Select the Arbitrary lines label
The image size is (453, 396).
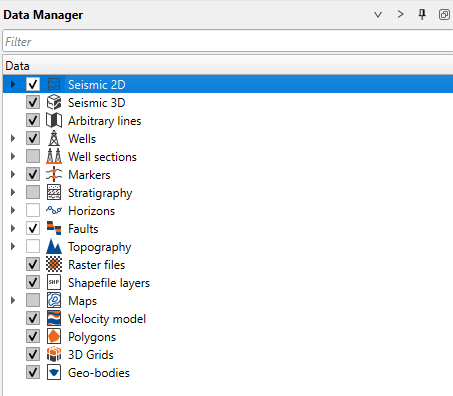(x=105, y=121)
